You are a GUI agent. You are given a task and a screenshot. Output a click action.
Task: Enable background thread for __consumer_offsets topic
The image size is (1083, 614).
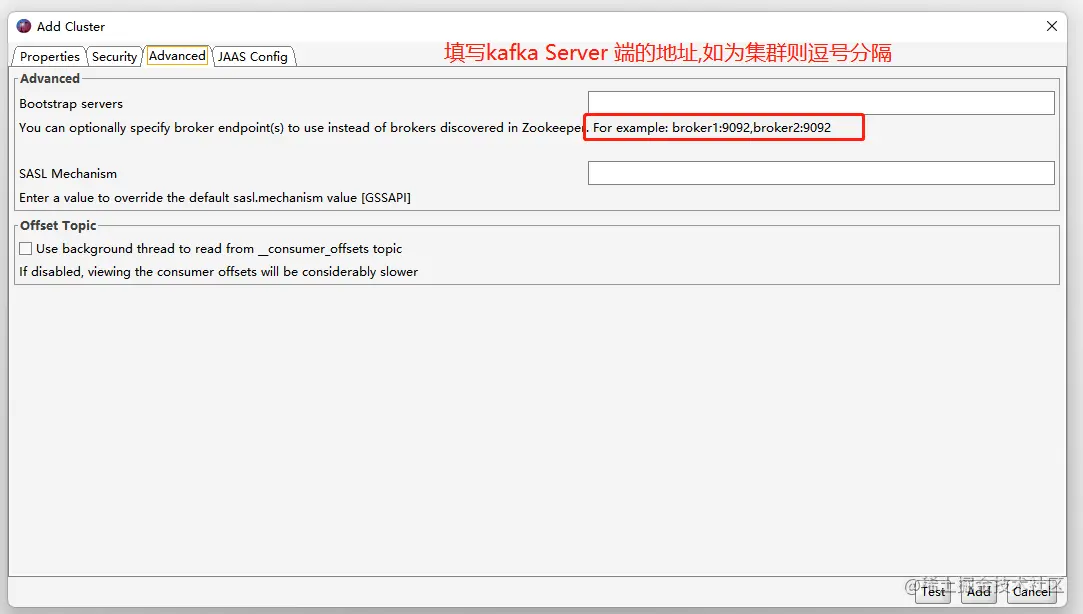[x=26, y=249]
